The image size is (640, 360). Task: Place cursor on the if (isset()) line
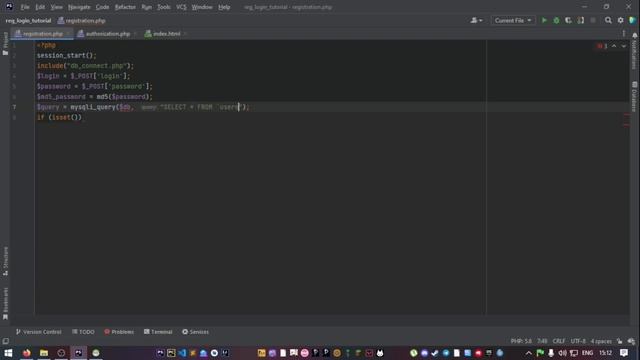point(59,118)
